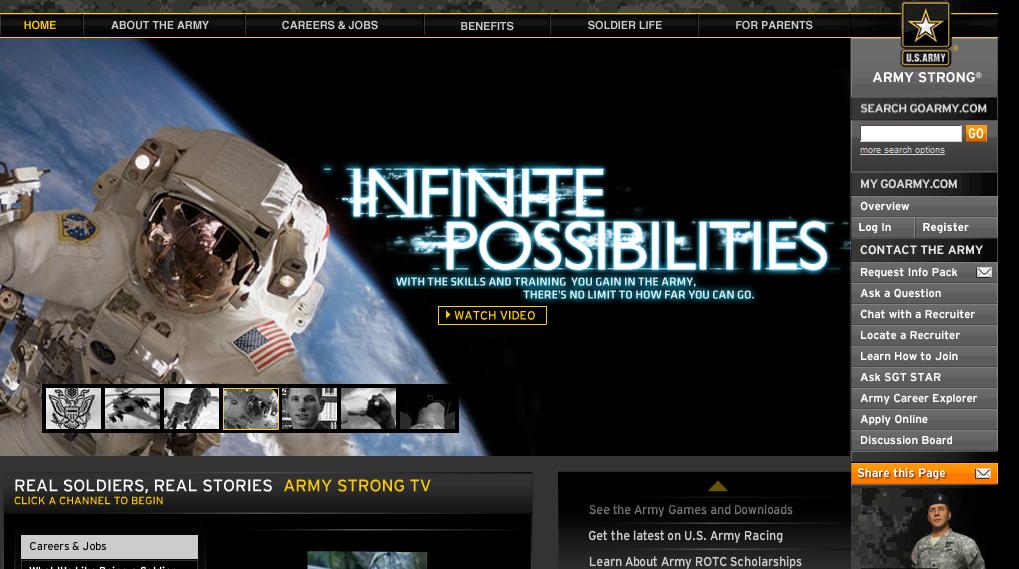Open Army ROTC Scholarships link
Screen dimensions: 1019x569
(x=695, y=561)
